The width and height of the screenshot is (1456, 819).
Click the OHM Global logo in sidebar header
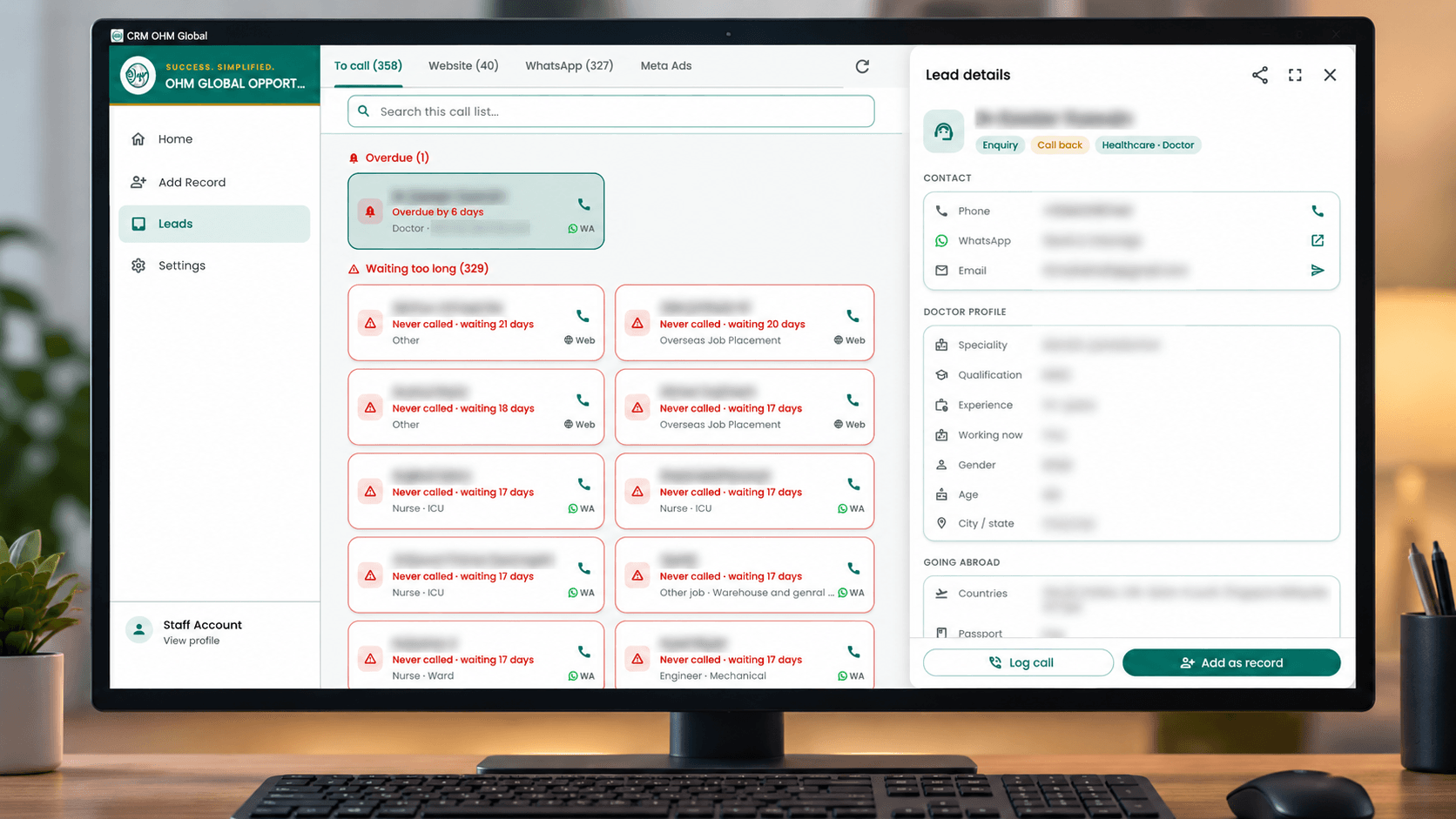point(138,76)
